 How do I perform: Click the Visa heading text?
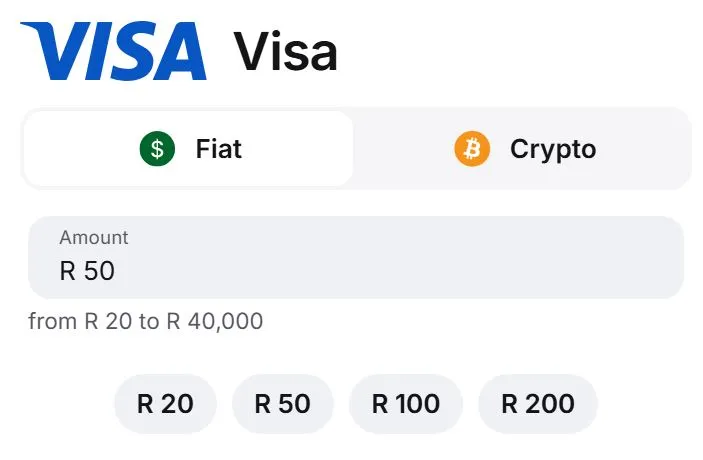(286, 52)
